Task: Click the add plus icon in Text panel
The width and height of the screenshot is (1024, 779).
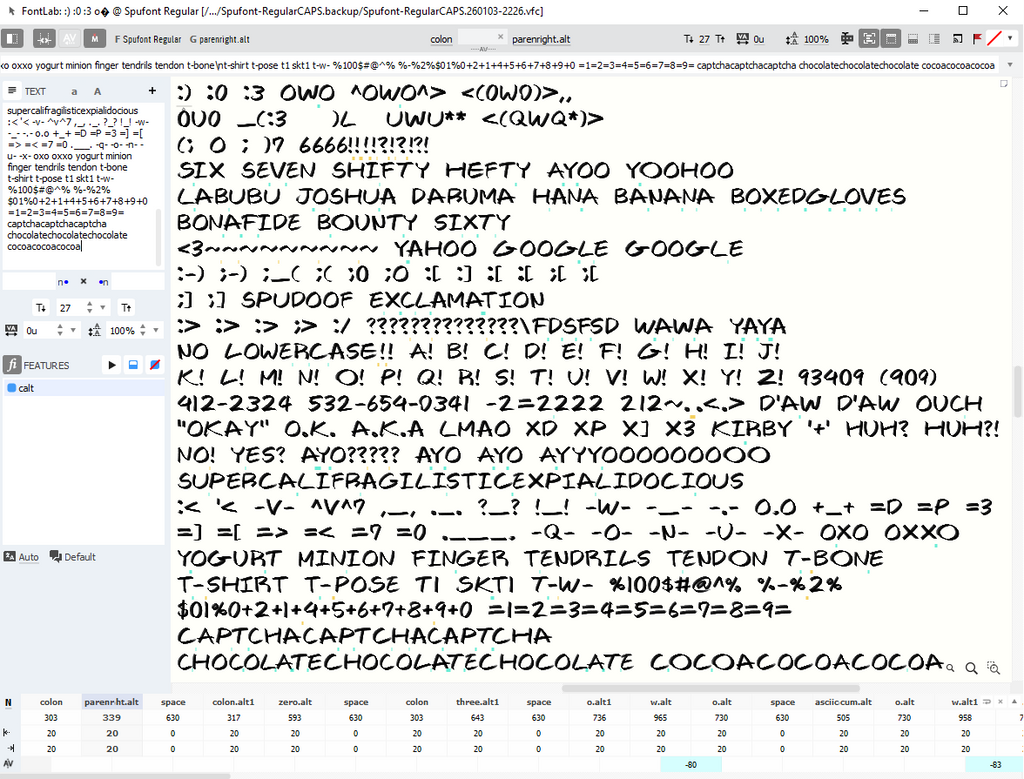Action: 153,90
